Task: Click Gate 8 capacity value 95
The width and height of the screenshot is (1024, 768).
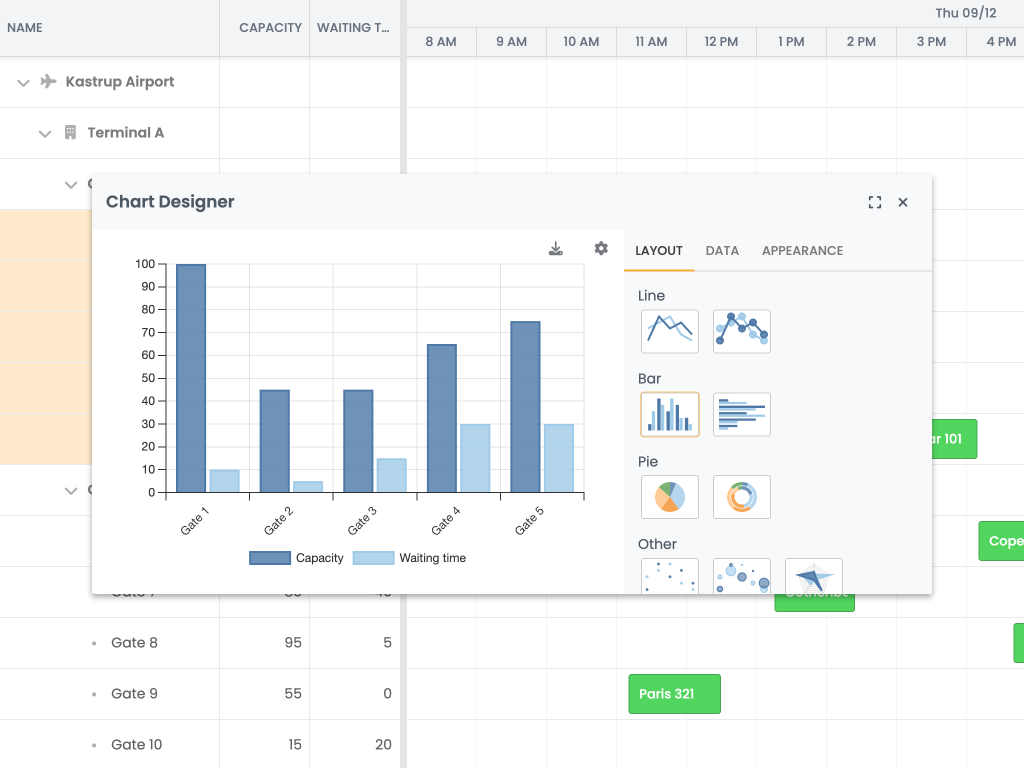Action: pos(293,643)
